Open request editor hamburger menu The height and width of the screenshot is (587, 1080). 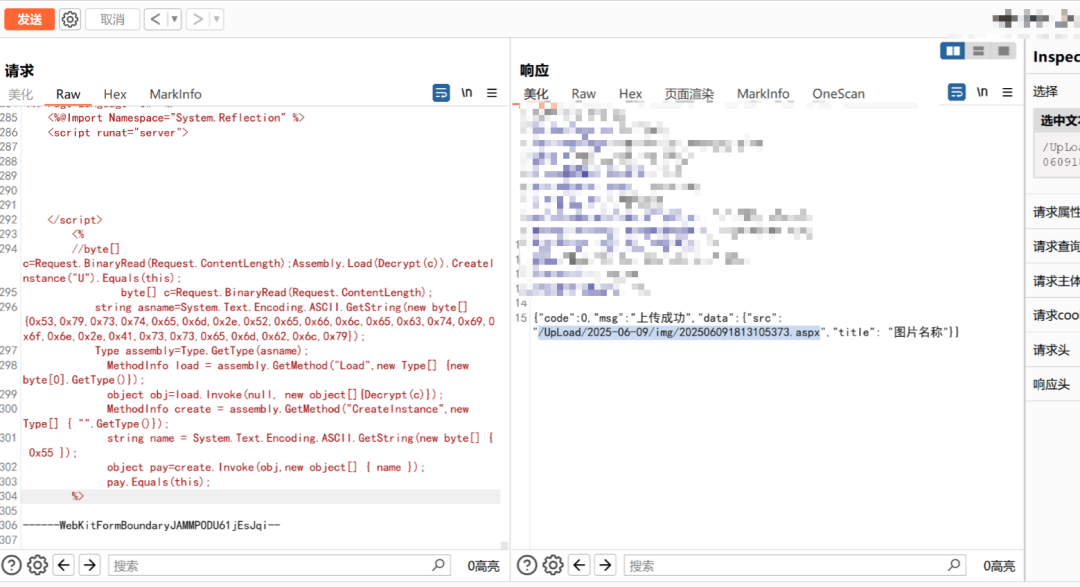[x=492, y=92]
